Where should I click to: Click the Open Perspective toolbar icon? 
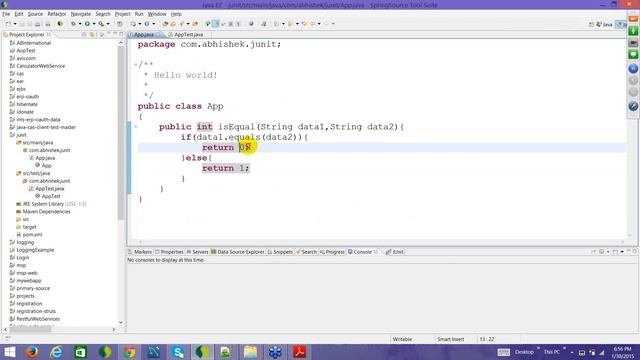point(591,24)
